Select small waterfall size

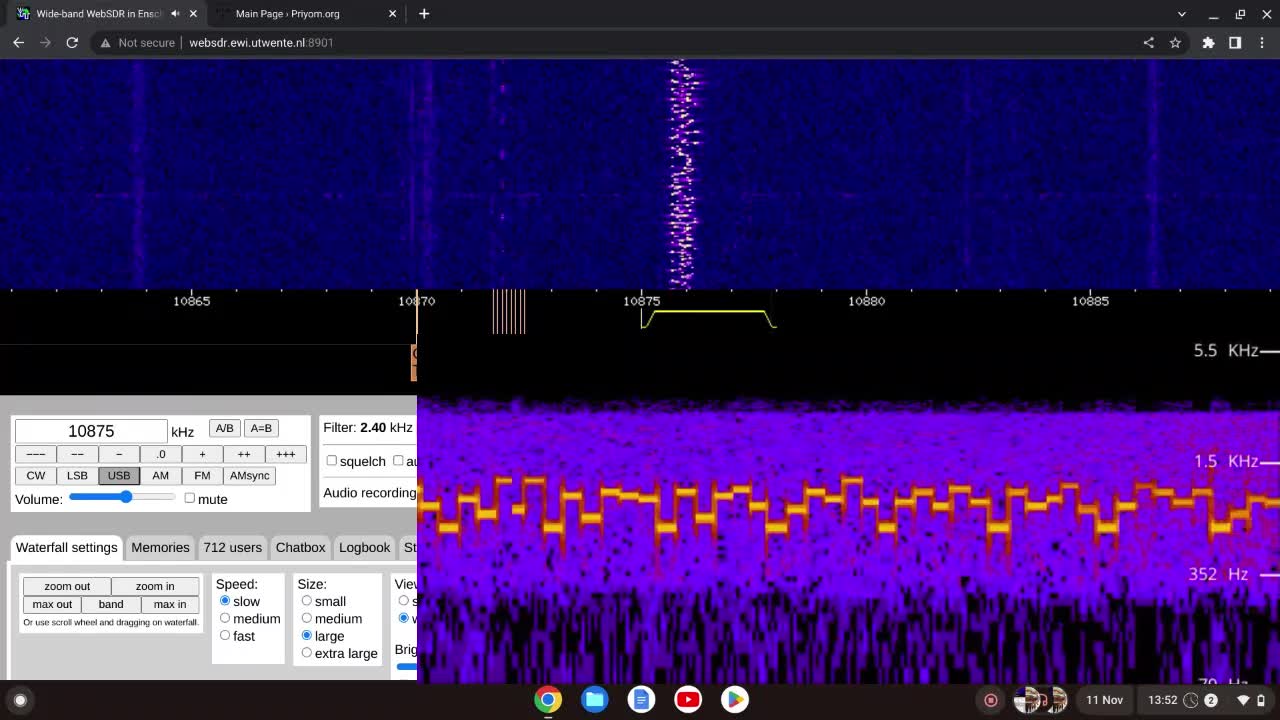point(306,601)
